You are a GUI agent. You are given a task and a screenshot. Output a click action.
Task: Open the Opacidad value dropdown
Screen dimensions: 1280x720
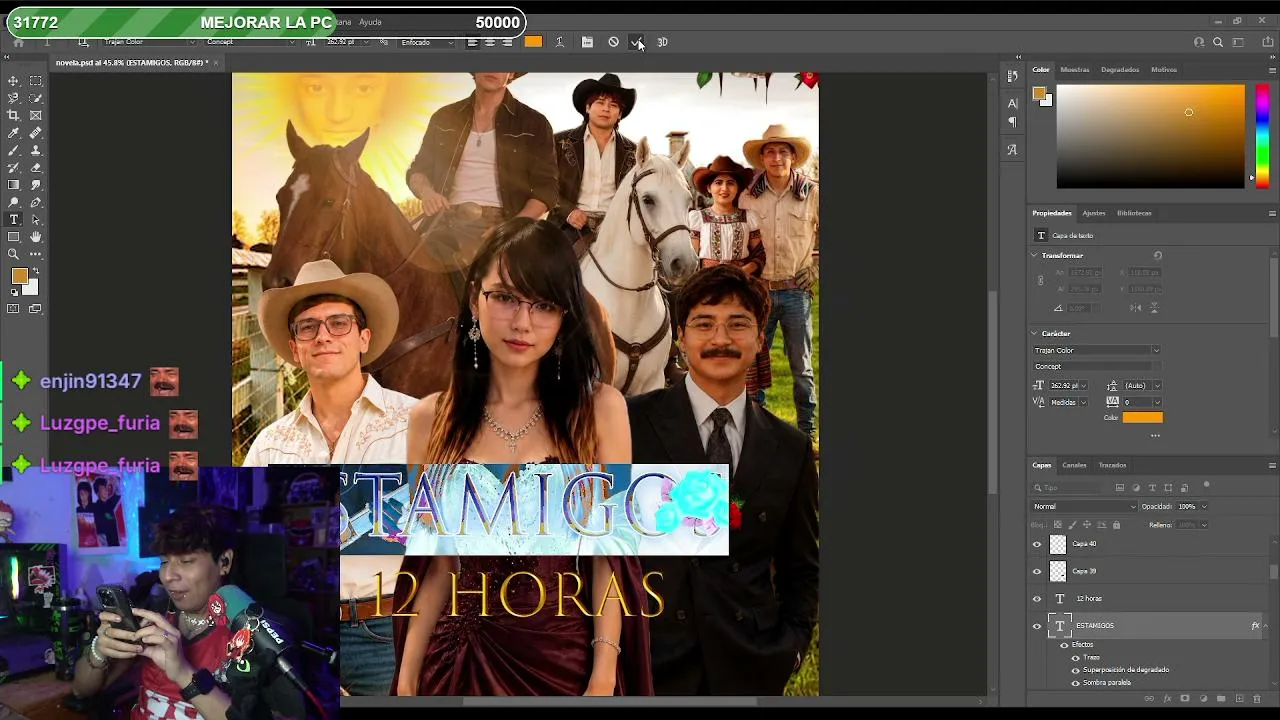point(1203,507)
